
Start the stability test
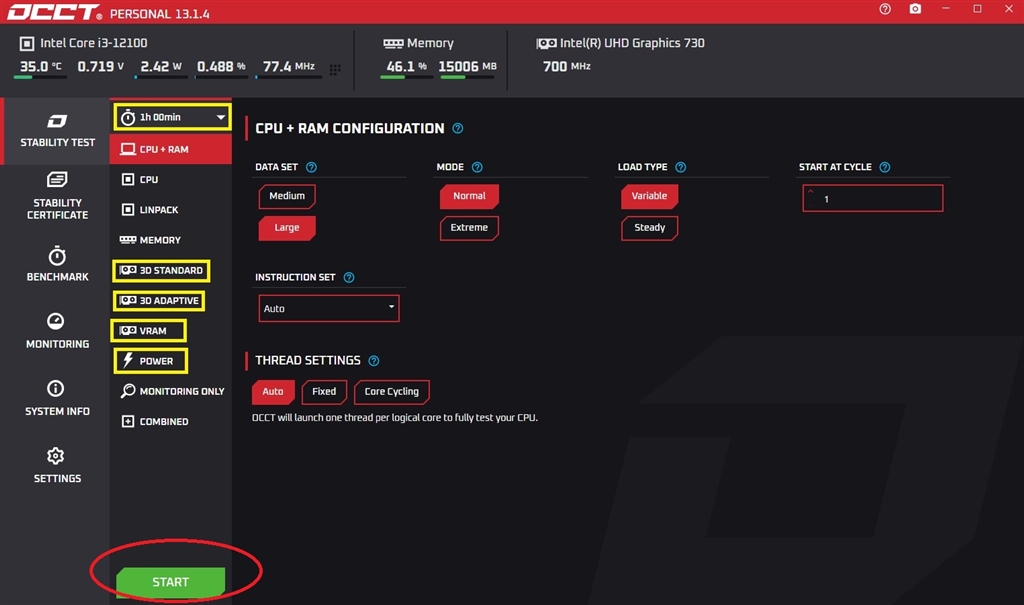[x=170, y=582]
